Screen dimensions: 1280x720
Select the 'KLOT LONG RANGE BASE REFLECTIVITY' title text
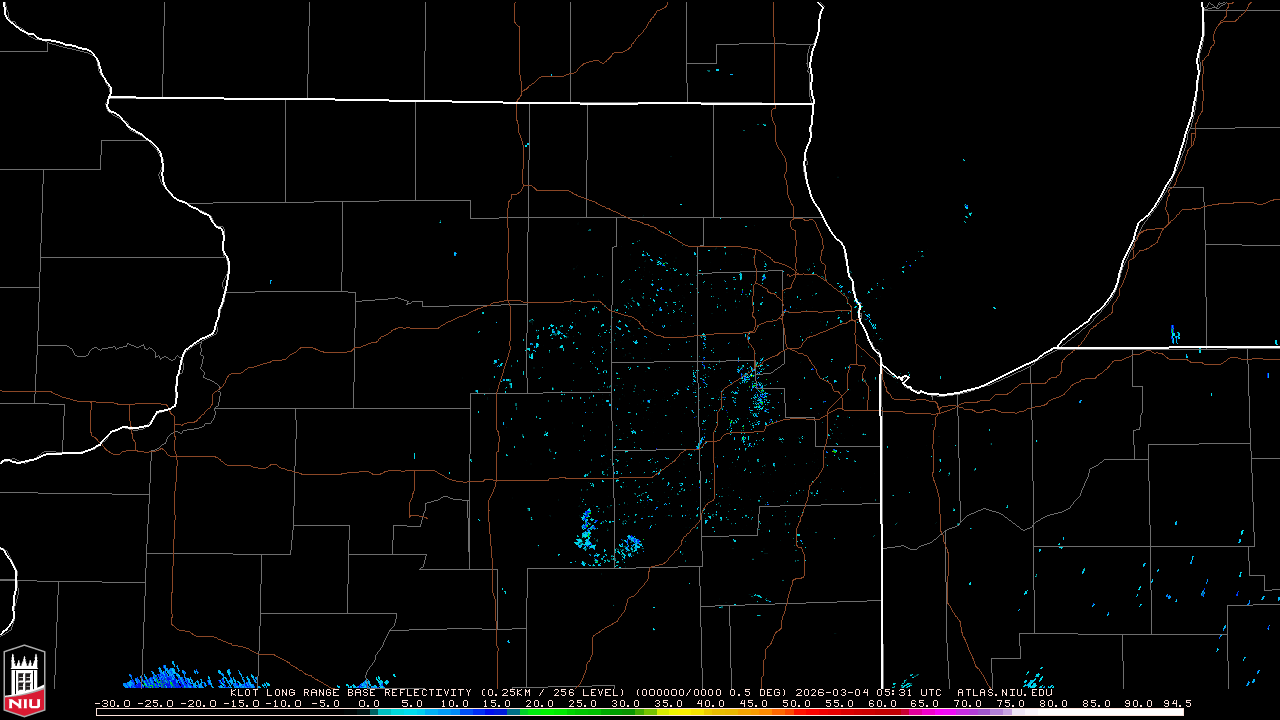(x=352, y=692)
